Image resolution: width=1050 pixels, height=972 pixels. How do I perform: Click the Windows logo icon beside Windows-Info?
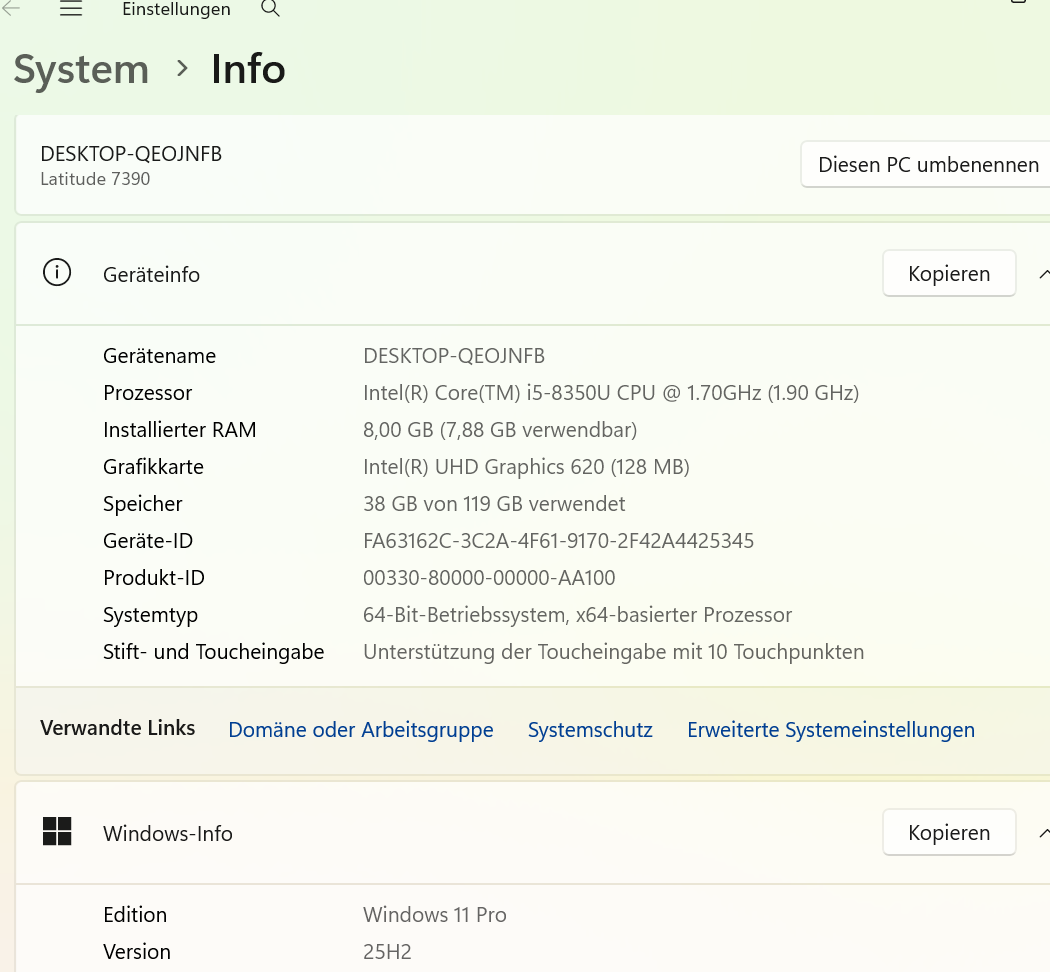click(x=57, y=831)
